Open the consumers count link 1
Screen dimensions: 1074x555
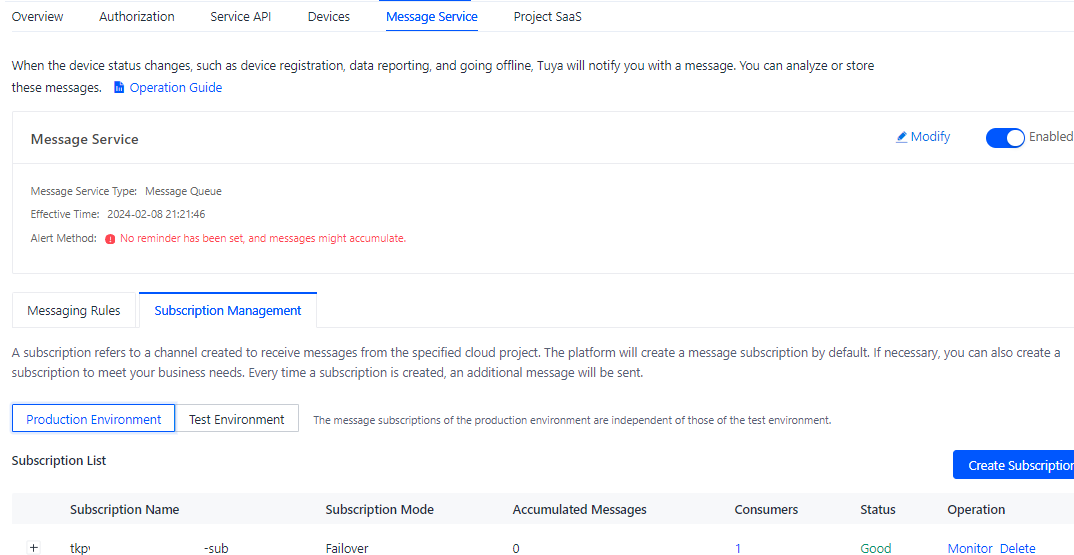click(x=738, y=548)
